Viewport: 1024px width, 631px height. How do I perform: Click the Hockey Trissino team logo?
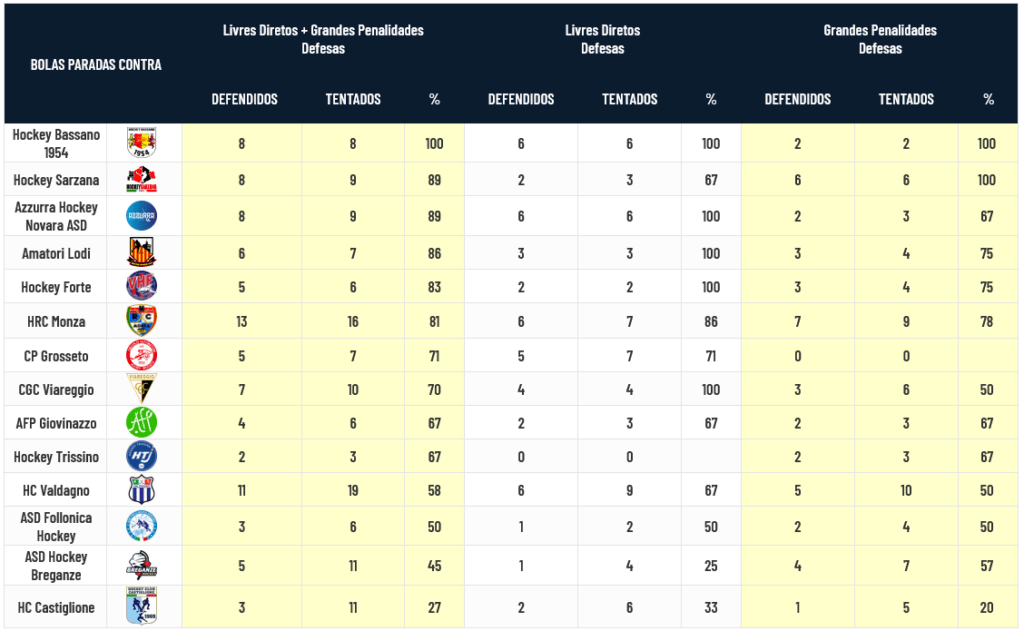click(x=142, y=457)
